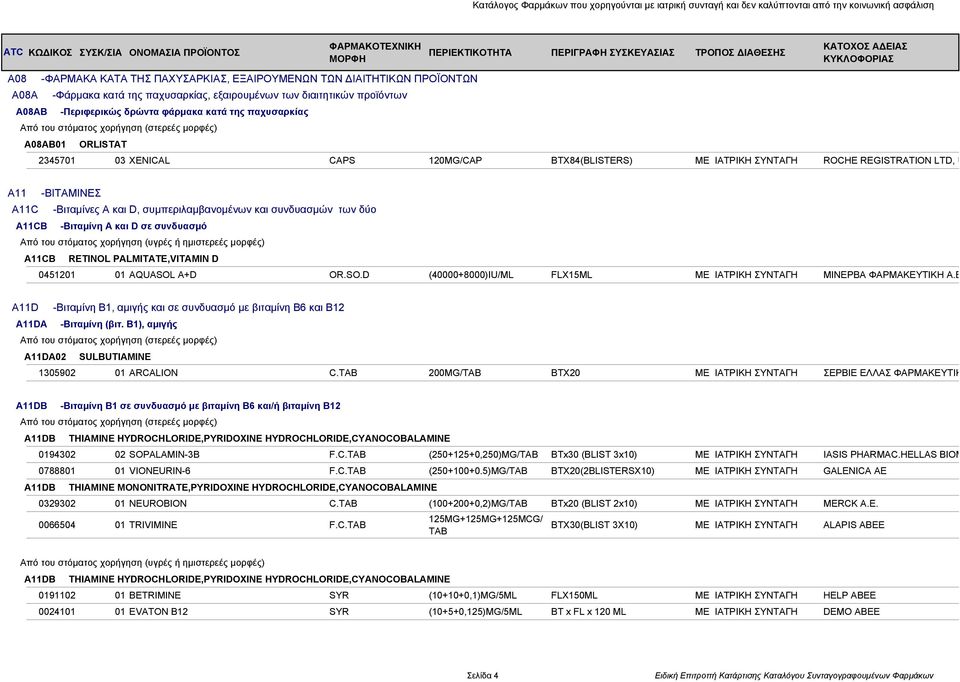The height and width of the screenshot is (682, 960).
Task: Click the Κατάλογος Φαρμάκων page title
Action: point(703,6)
